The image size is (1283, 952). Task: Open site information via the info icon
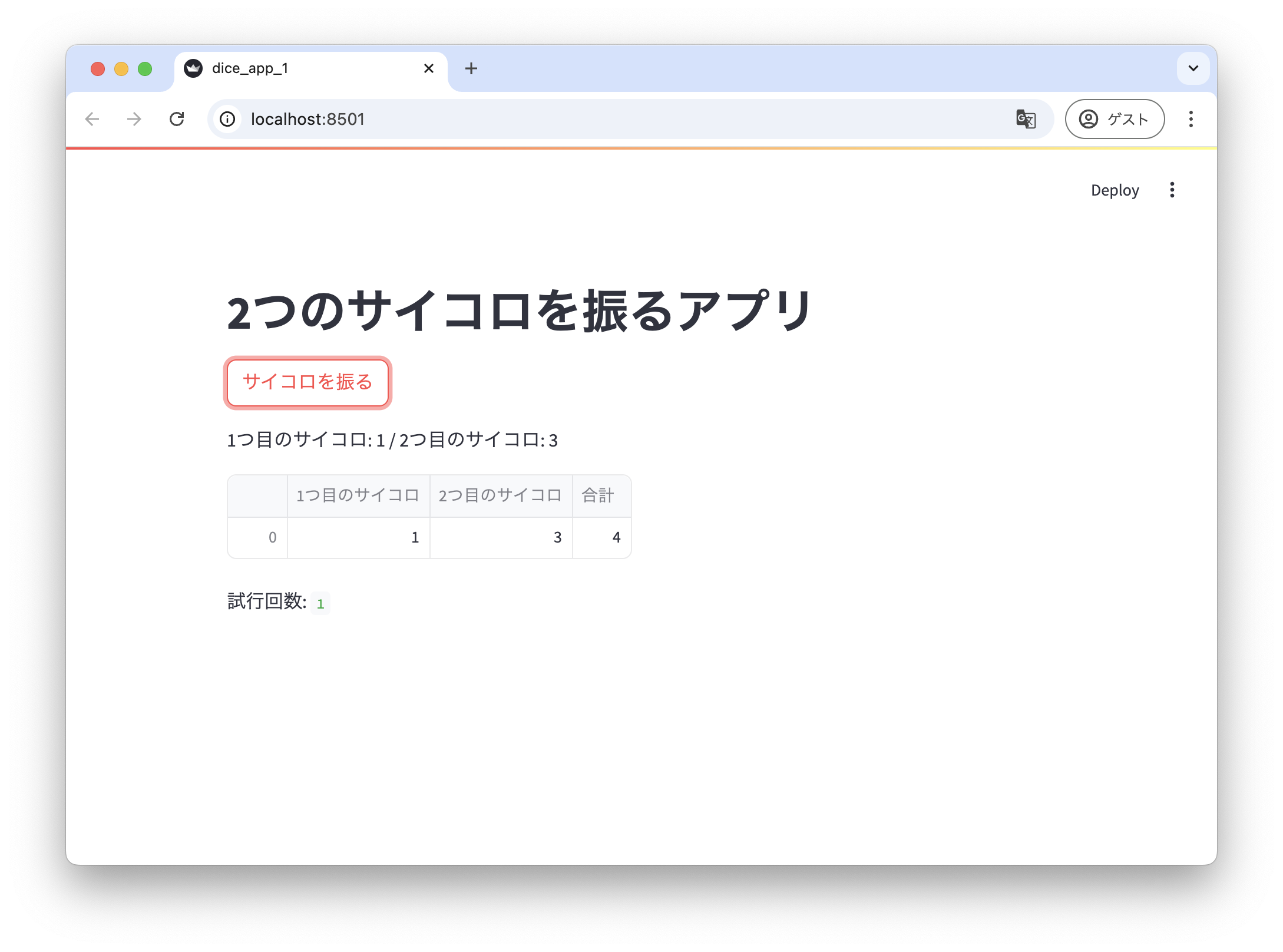(x=227, y=119)
